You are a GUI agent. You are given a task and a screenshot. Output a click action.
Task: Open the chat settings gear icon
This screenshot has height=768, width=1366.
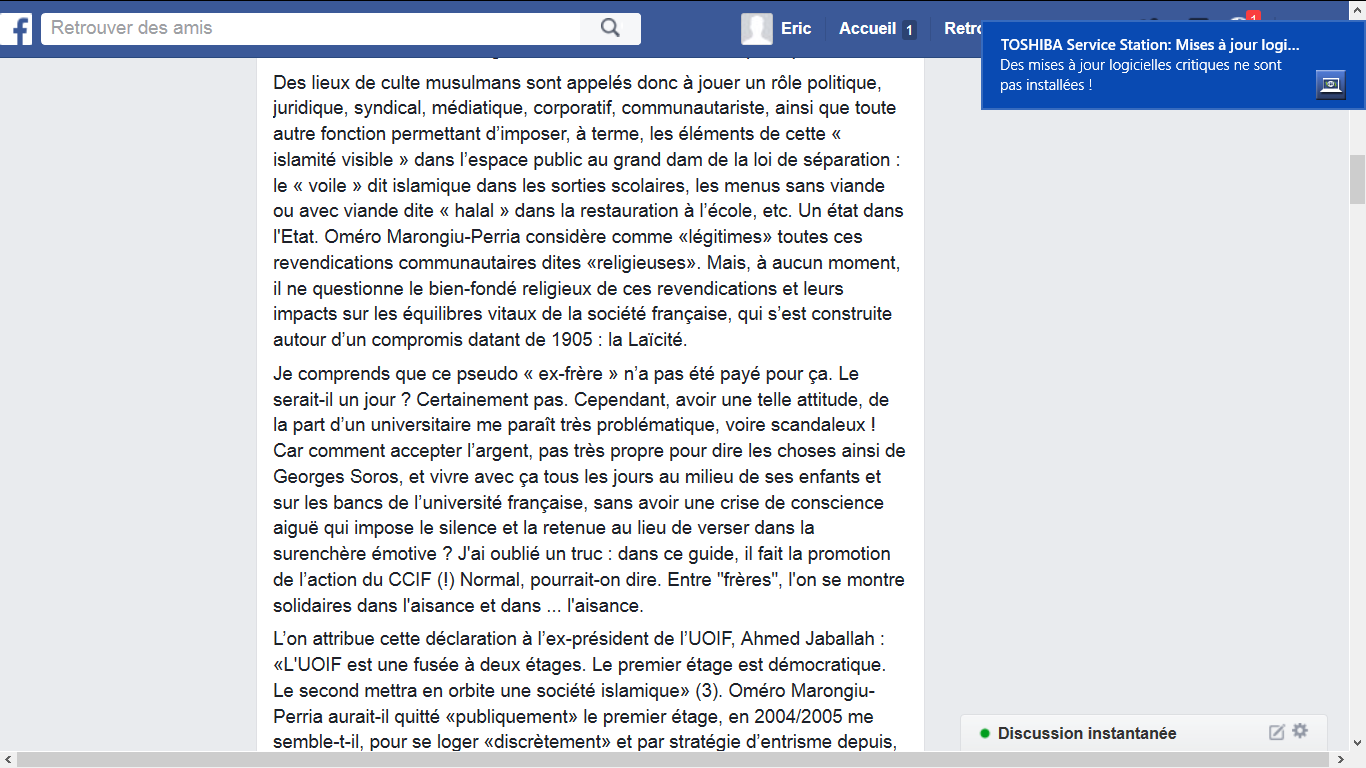click(1300, 731)
